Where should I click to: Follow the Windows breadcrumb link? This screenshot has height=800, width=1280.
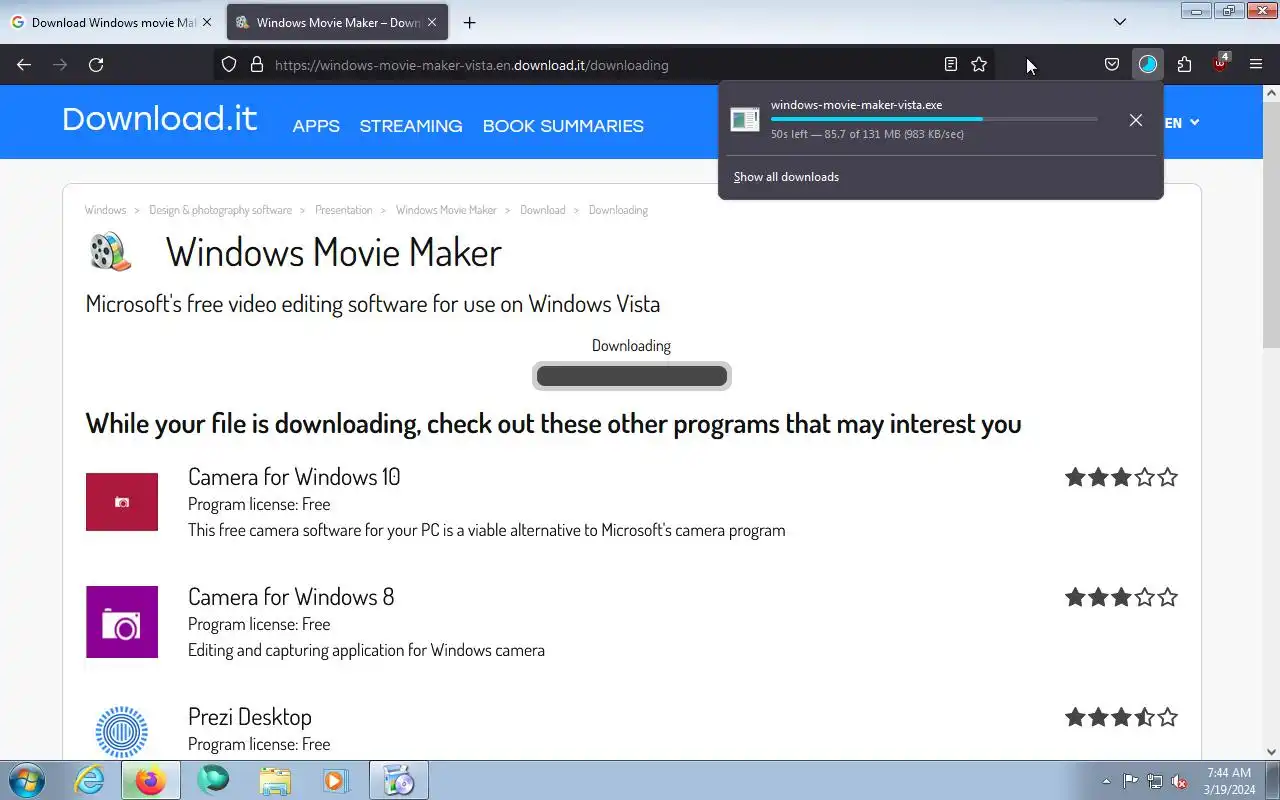coord(105,210)
